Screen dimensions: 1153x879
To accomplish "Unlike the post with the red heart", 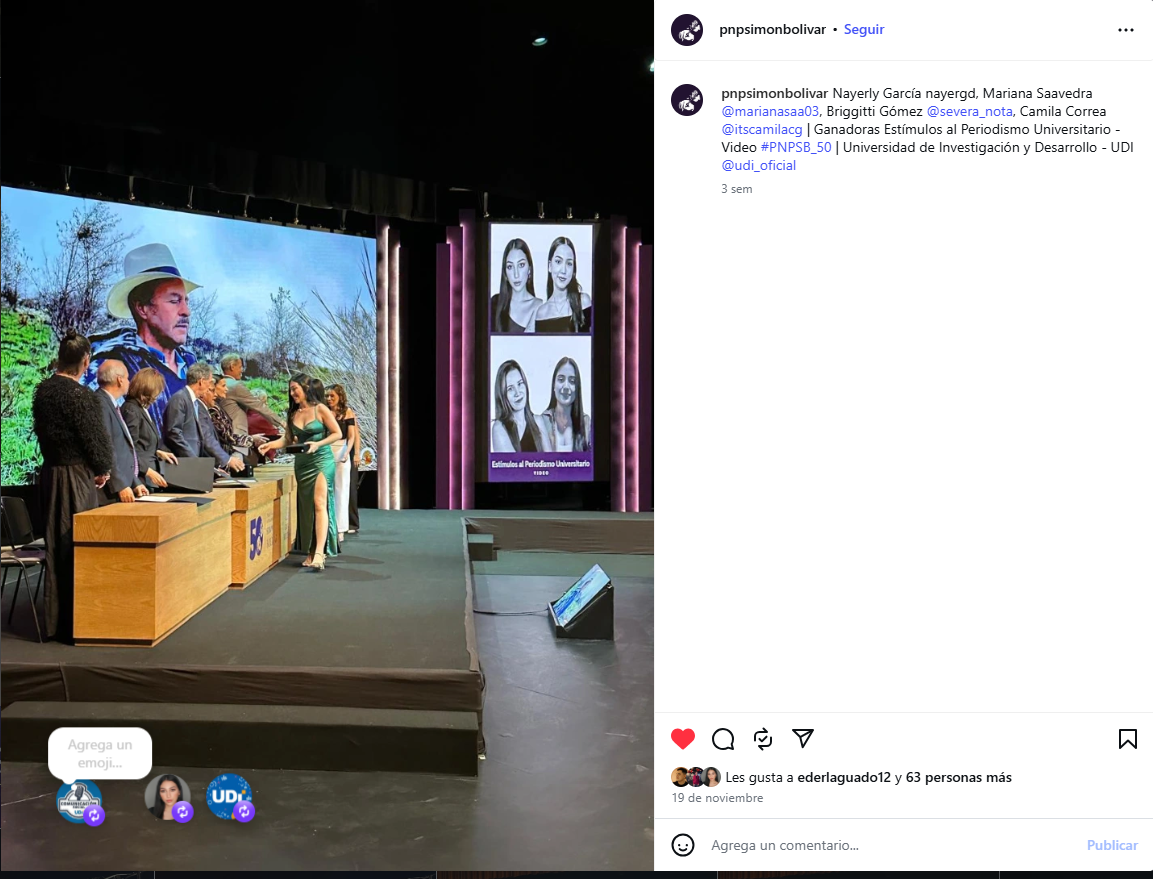I will click(x=683, y=739).
